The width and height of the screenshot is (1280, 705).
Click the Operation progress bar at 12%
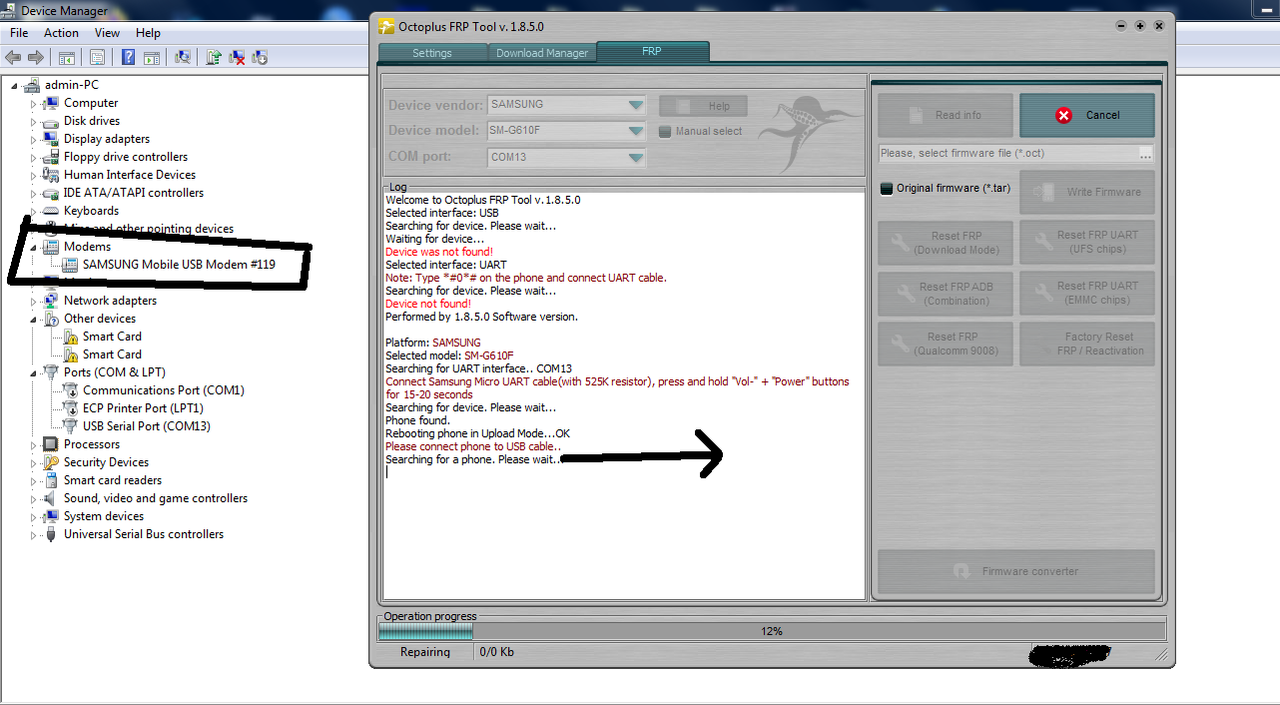point(771,631)
